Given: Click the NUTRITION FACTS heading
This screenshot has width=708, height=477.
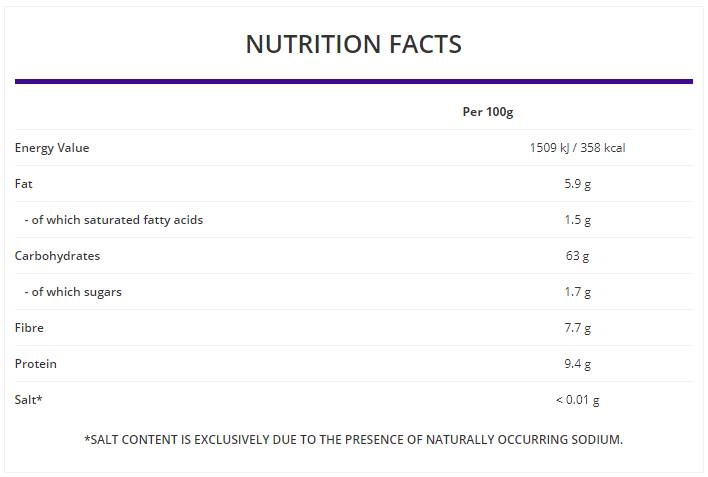Looking at the screenshot, I should (x=353, y=44).
